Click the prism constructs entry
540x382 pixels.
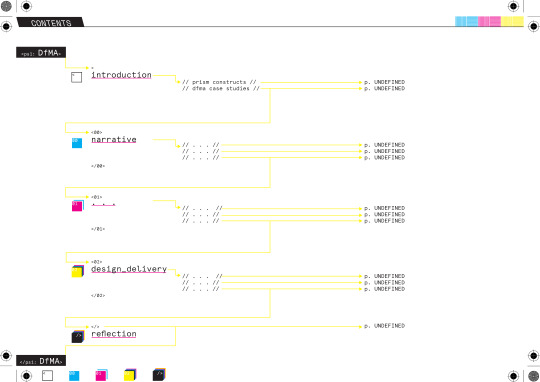(219, 82)
